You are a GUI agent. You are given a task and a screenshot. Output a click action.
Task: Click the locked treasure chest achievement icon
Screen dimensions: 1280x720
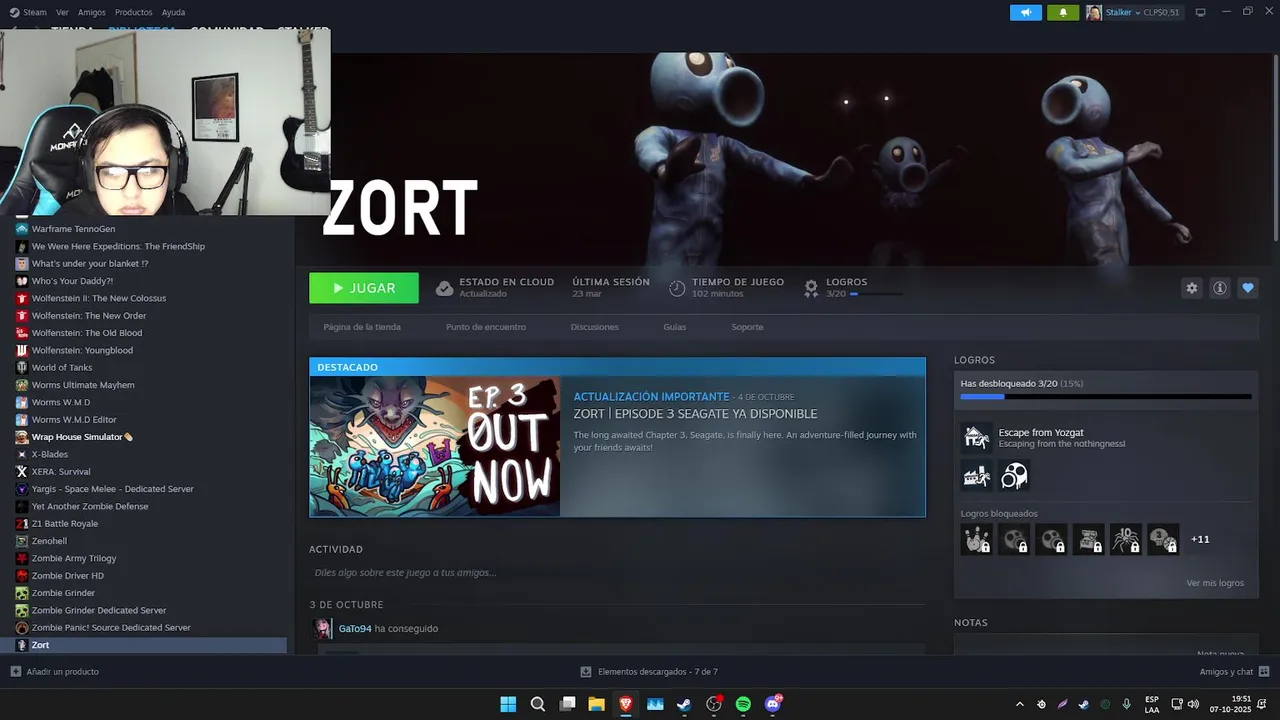point(1088,539)
